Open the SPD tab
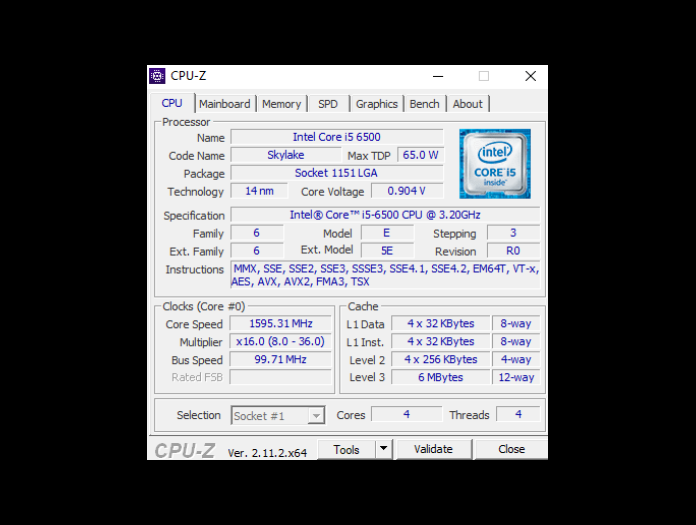The width and height of the screenshot is (696, 525). click(328, 104)
